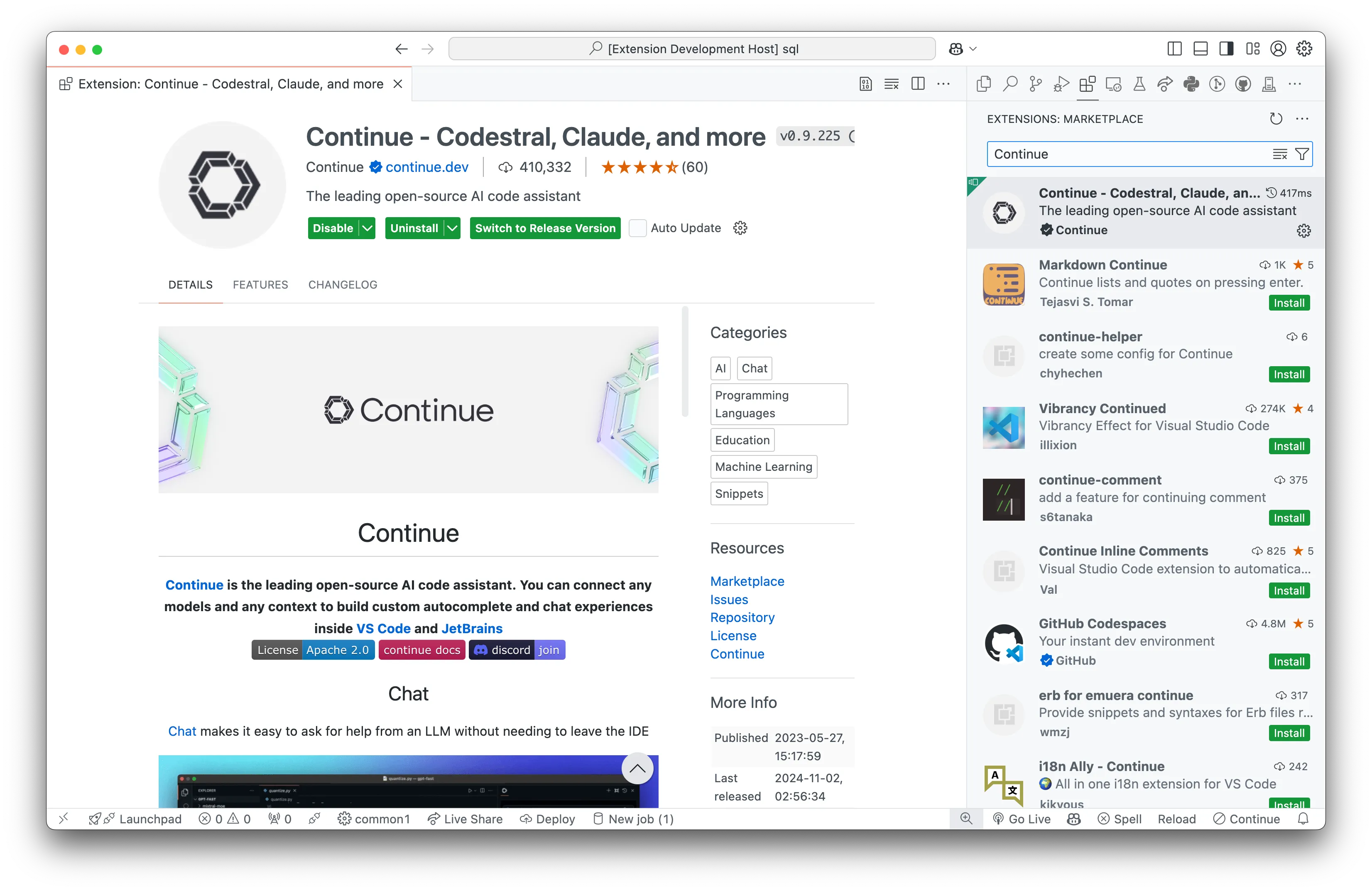
Task: Click scroll-to-top chevron button in readme
Action: (637, 768)
